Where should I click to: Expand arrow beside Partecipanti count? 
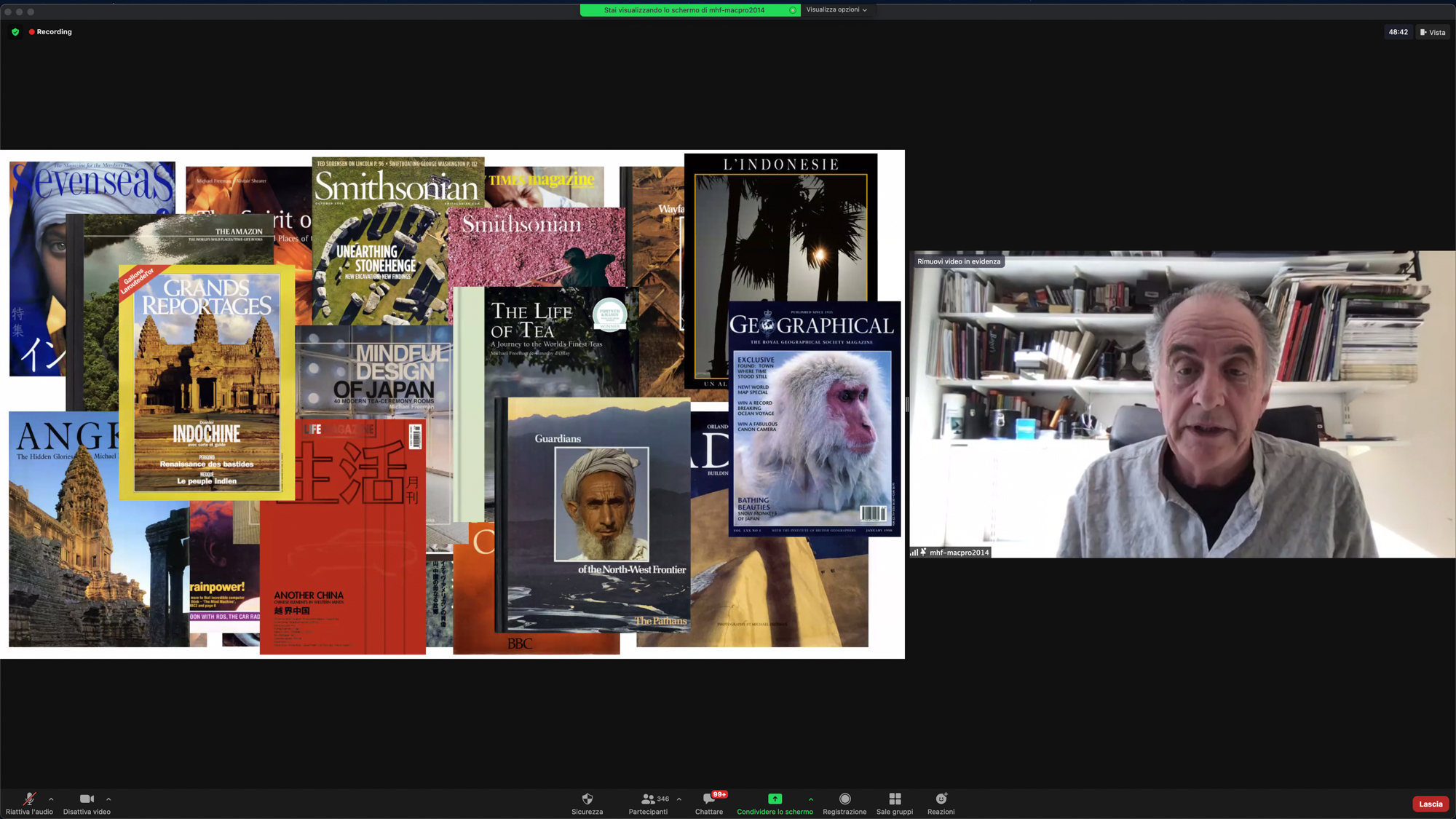(679, 799)
